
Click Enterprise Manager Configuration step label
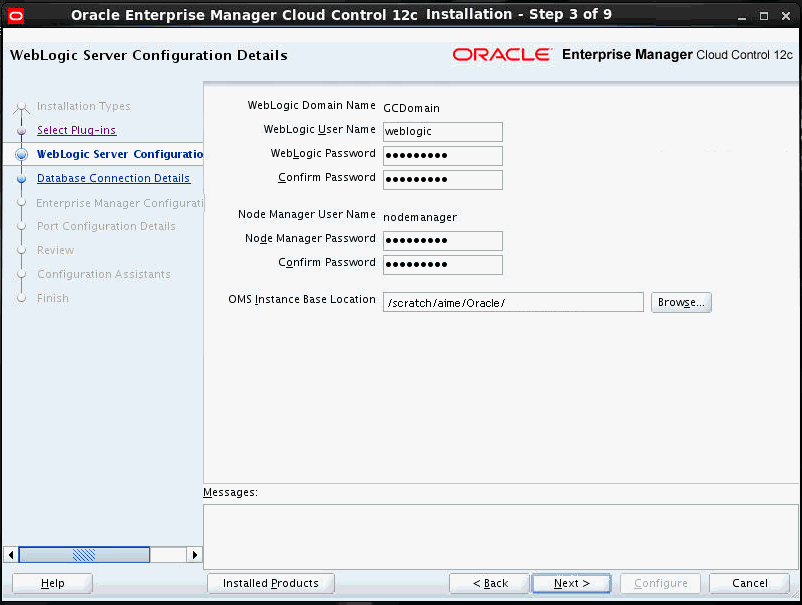click(x=120, y=203)
